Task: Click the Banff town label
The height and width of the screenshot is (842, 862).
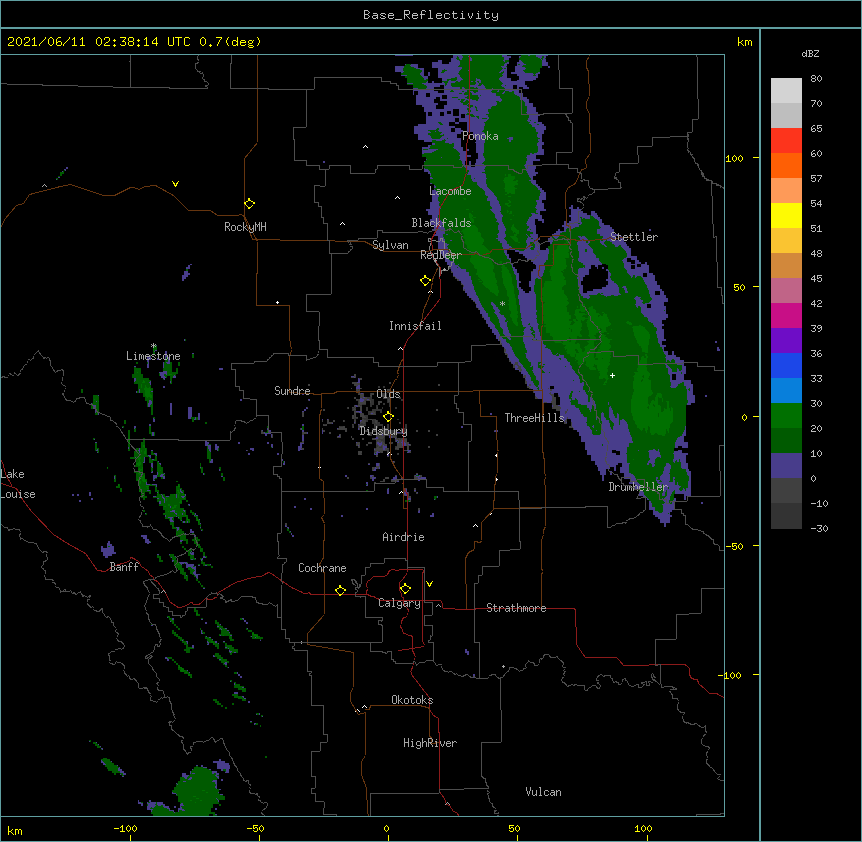Action: [x=124, y=567]
